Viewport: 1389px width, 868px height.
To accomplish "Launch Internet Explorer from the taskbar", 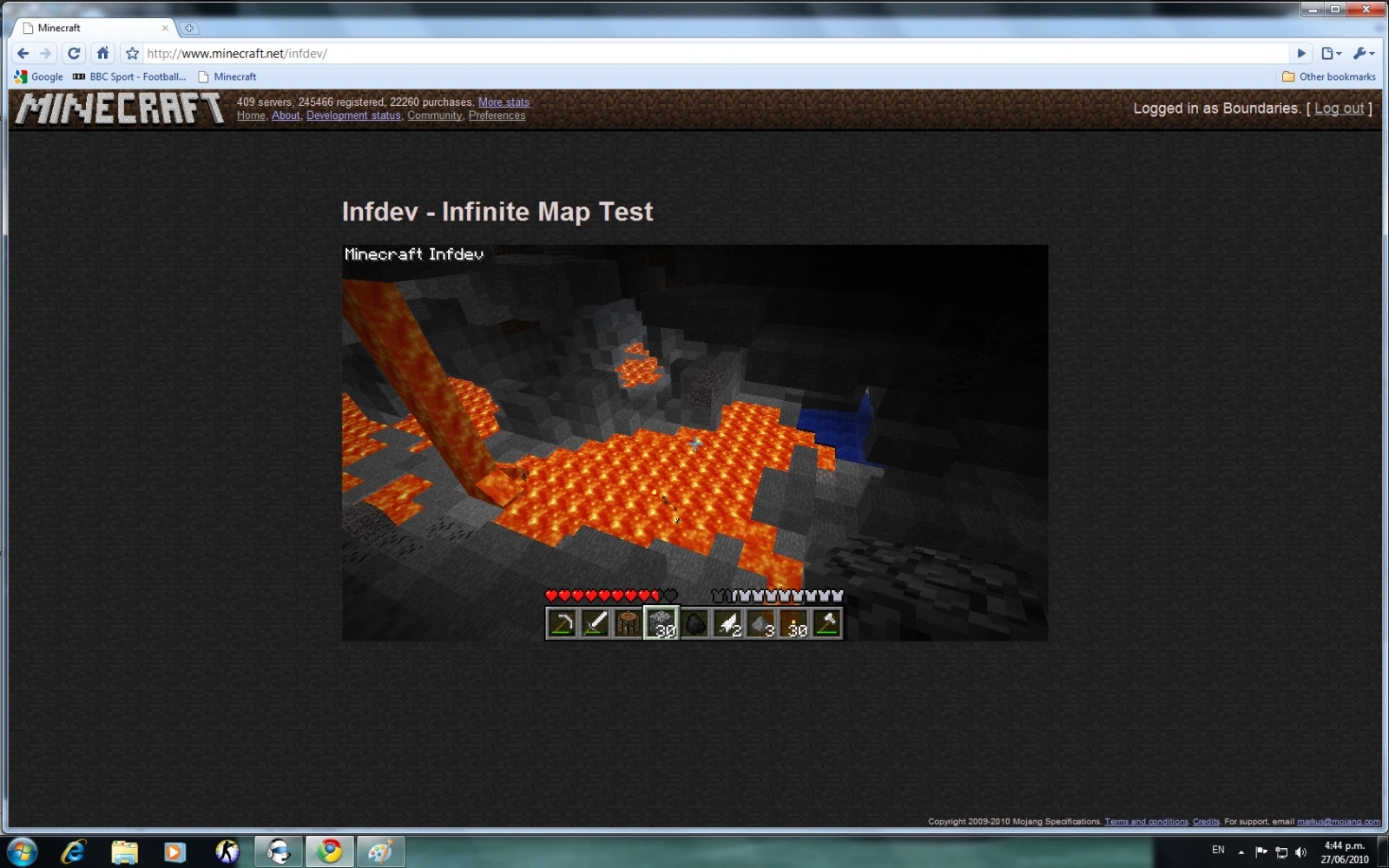I will [x=74, y=852].
